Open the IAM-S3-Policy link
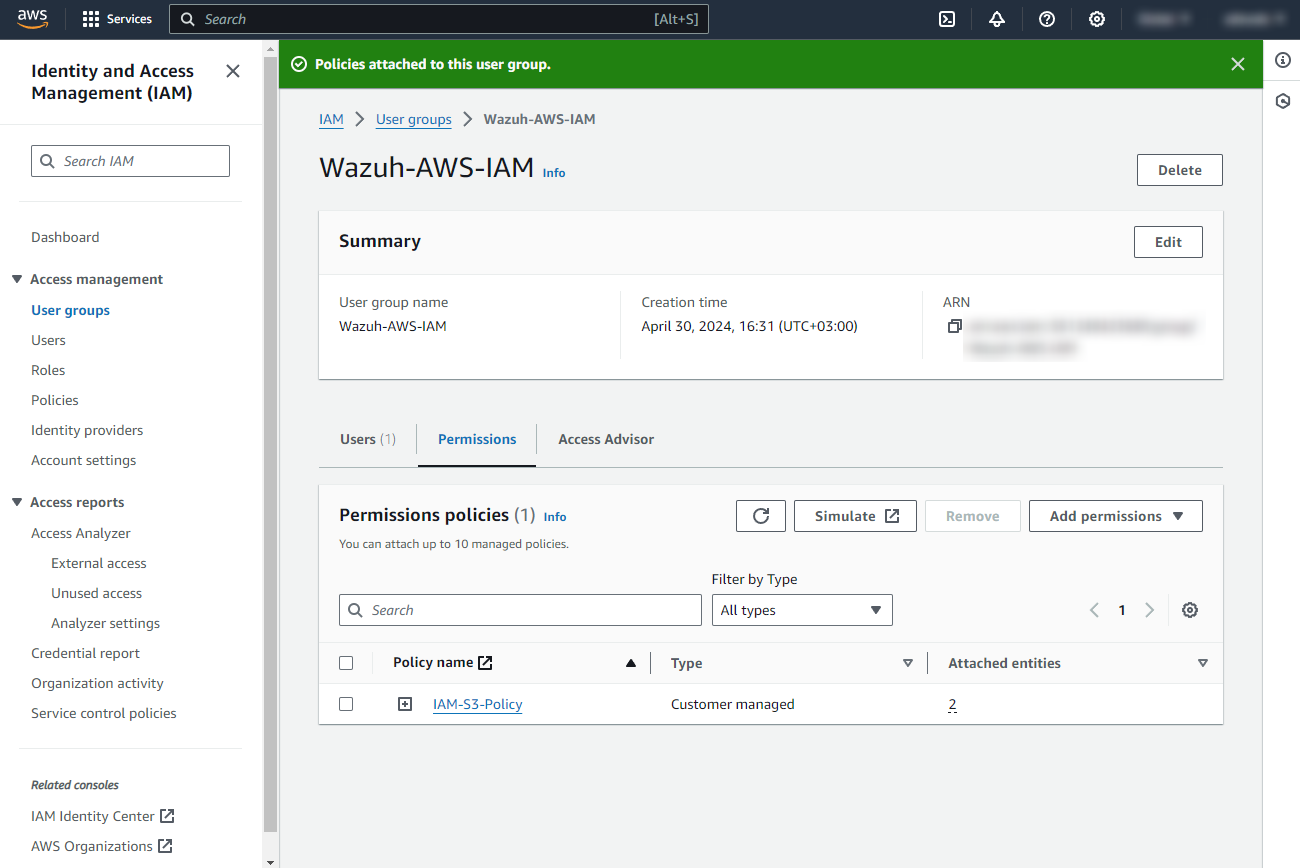 (x=477, y=704)
